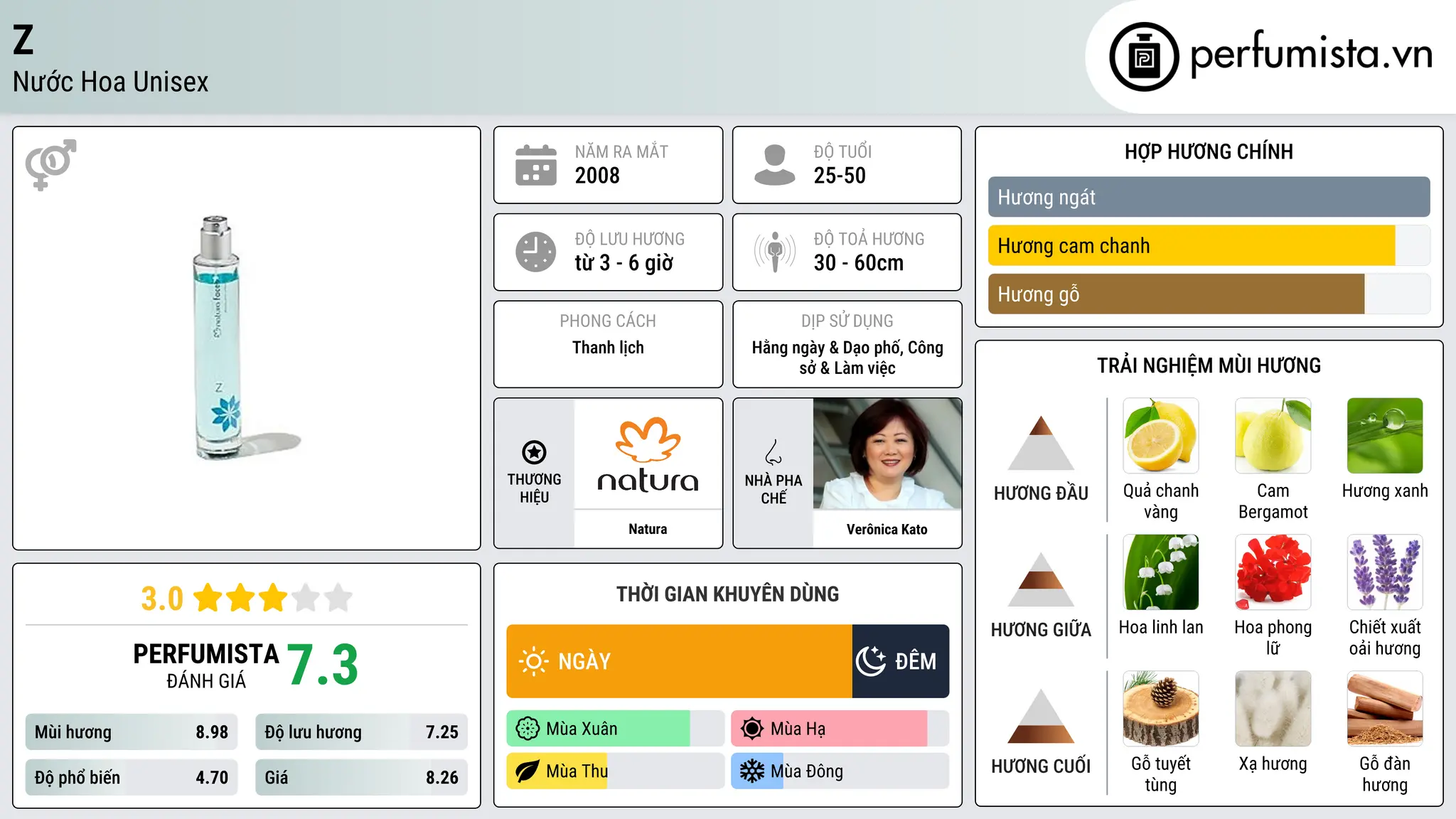
Task: Click the nose icon above Nhà pha chế
Action: tap(773, 452)
